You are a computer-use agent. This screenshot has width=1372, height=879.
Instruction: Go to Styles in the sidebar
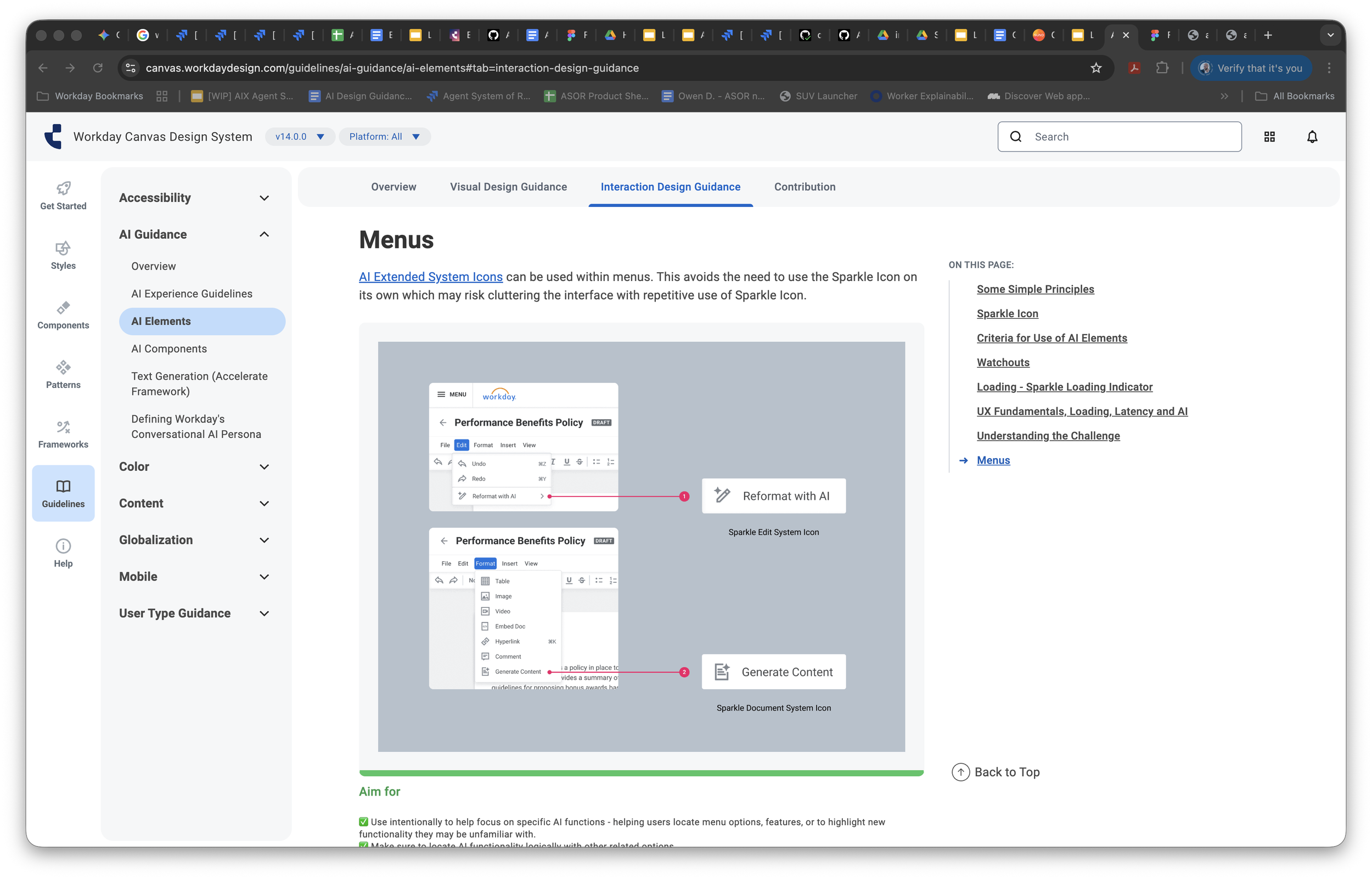63,255
